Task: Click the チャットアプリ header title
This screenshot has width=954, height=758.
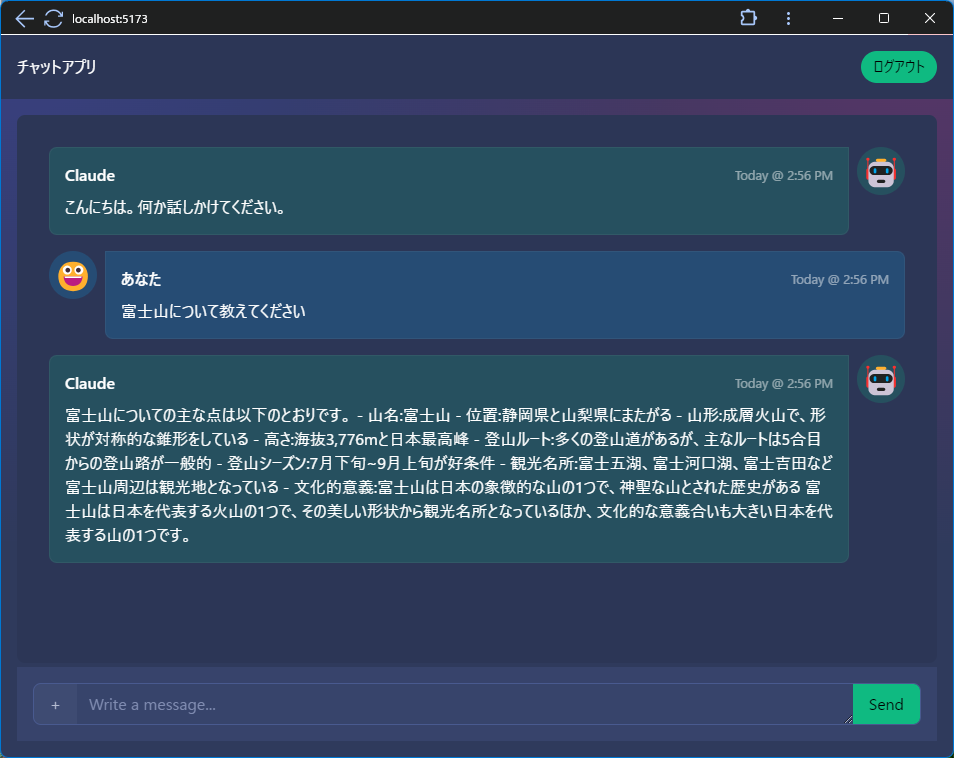Action: [57, 67]
